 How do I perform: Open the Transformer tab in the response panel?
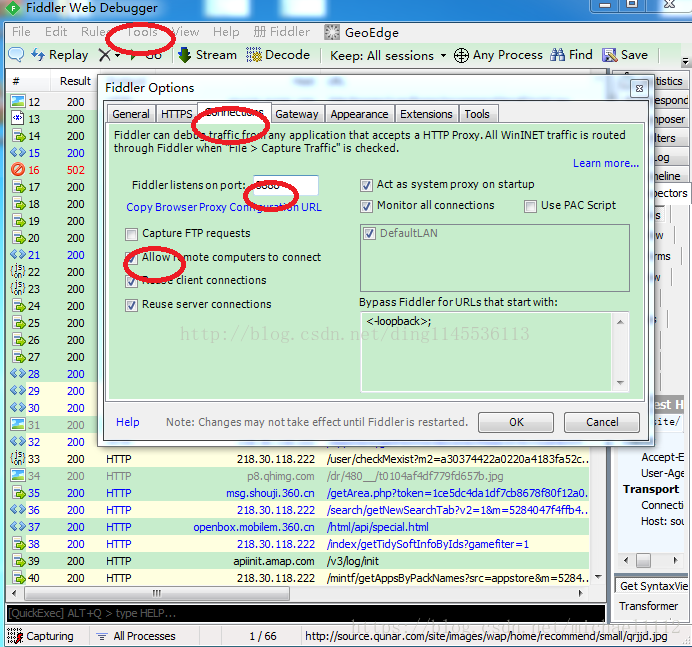[x=648, y=606]
